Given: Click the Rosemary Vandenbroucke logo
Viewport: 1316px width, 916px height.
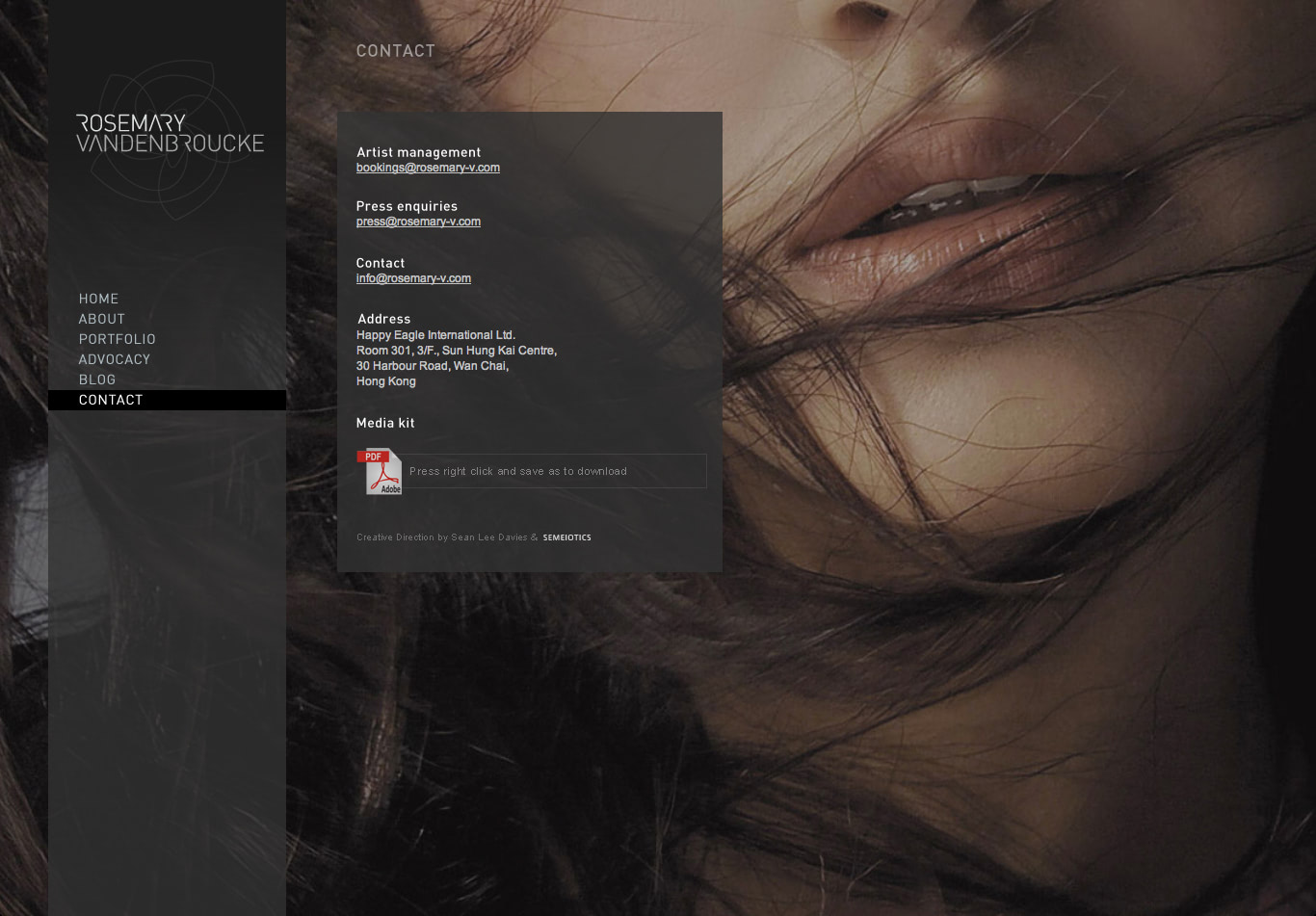Looking at the screenshot, I should 170,134.
